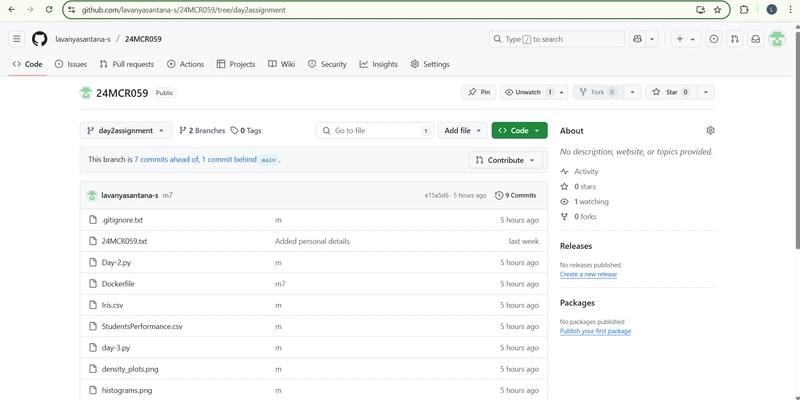Open About section settings gear

tap(710, 131)
